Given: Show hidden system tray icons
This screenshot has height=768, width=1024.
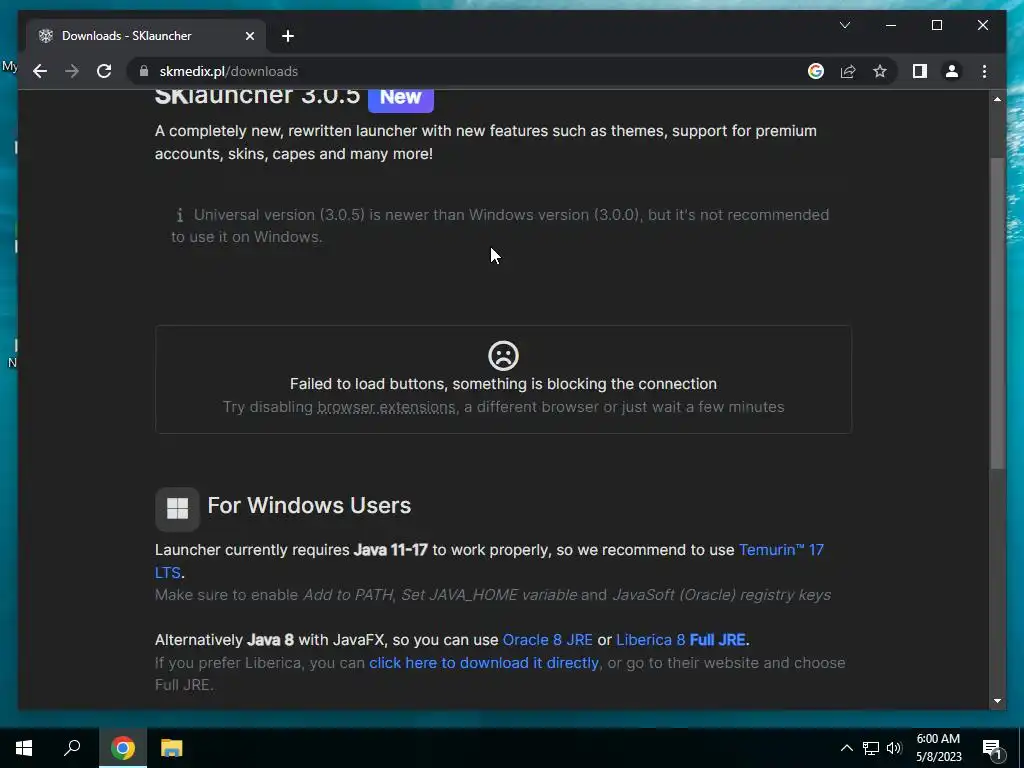Looking at the screenshot, I should (846, 748).
